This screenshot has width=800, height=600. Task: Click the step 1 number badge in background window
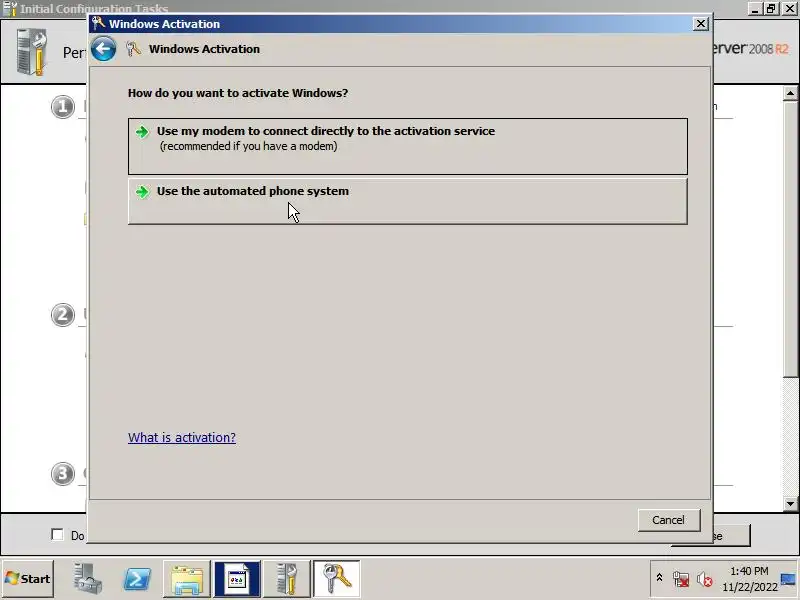tap(63, 107)
